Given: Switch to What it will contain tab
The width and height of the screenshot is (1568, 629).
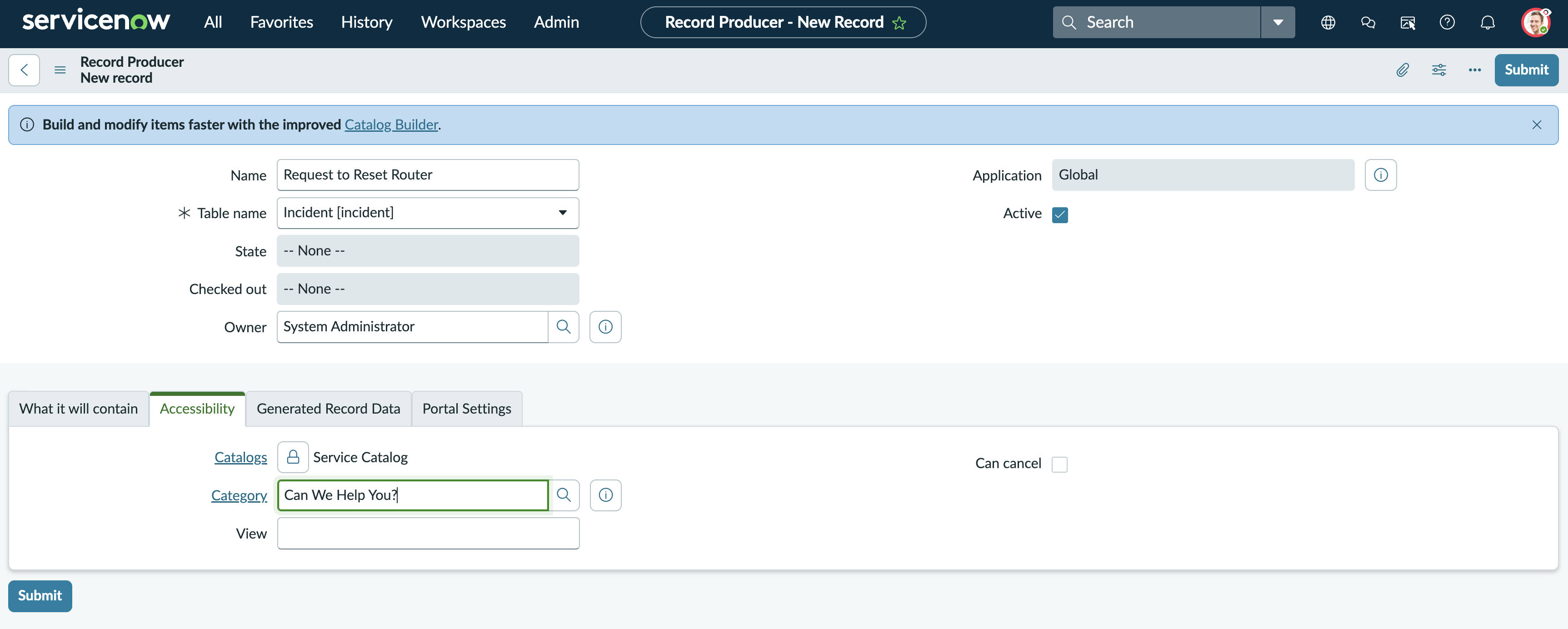Looking at the screenshot, I should click(x=79, y=409).
